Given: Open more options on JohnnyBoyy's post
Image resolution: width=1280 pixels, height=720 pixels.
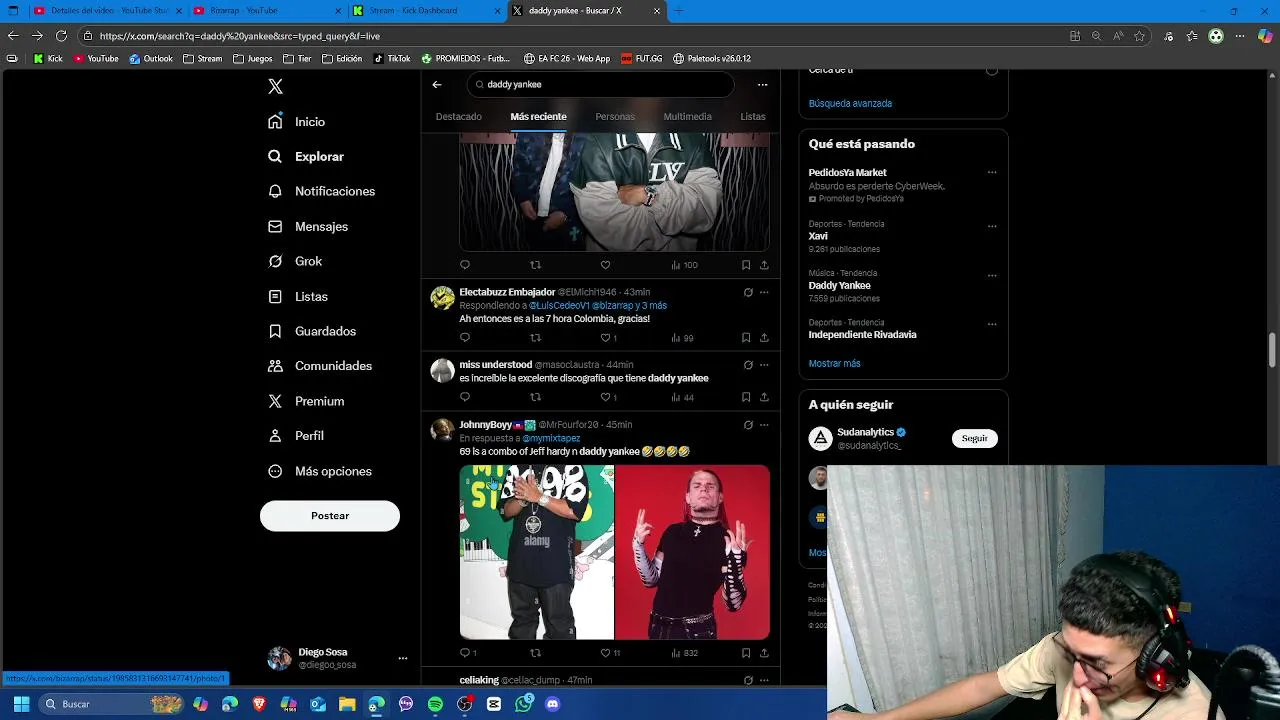Looking at the screenshot, I should point(764,425).
